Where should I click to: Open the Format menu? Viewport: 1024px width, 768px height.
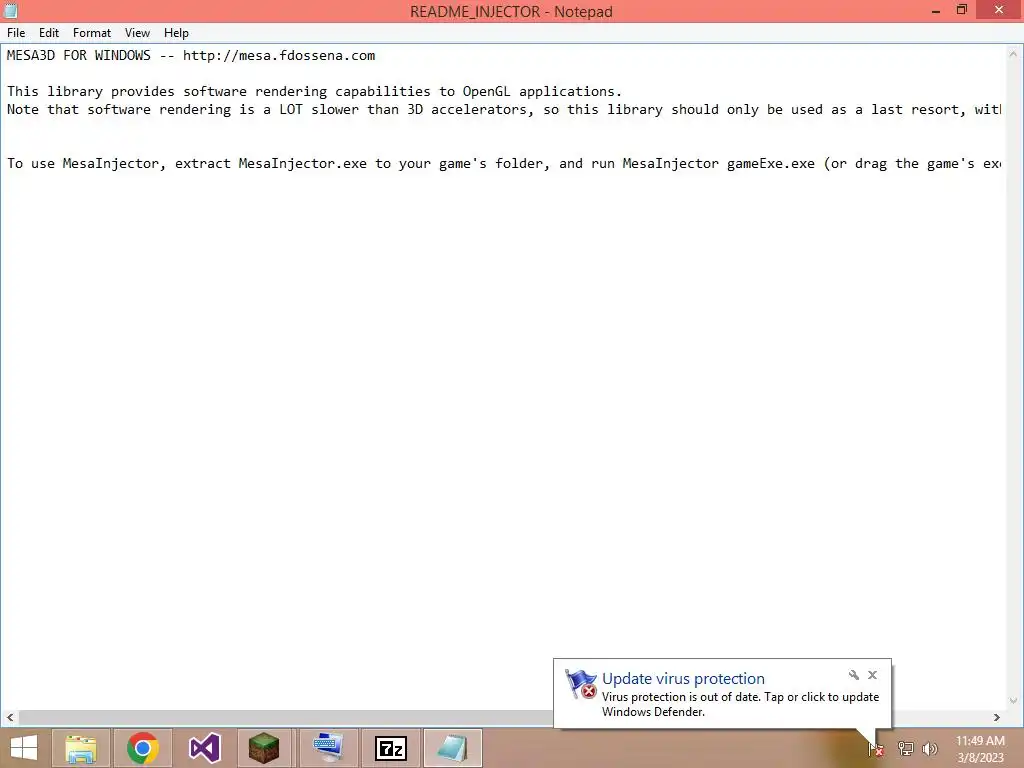[x=91, y=33]
